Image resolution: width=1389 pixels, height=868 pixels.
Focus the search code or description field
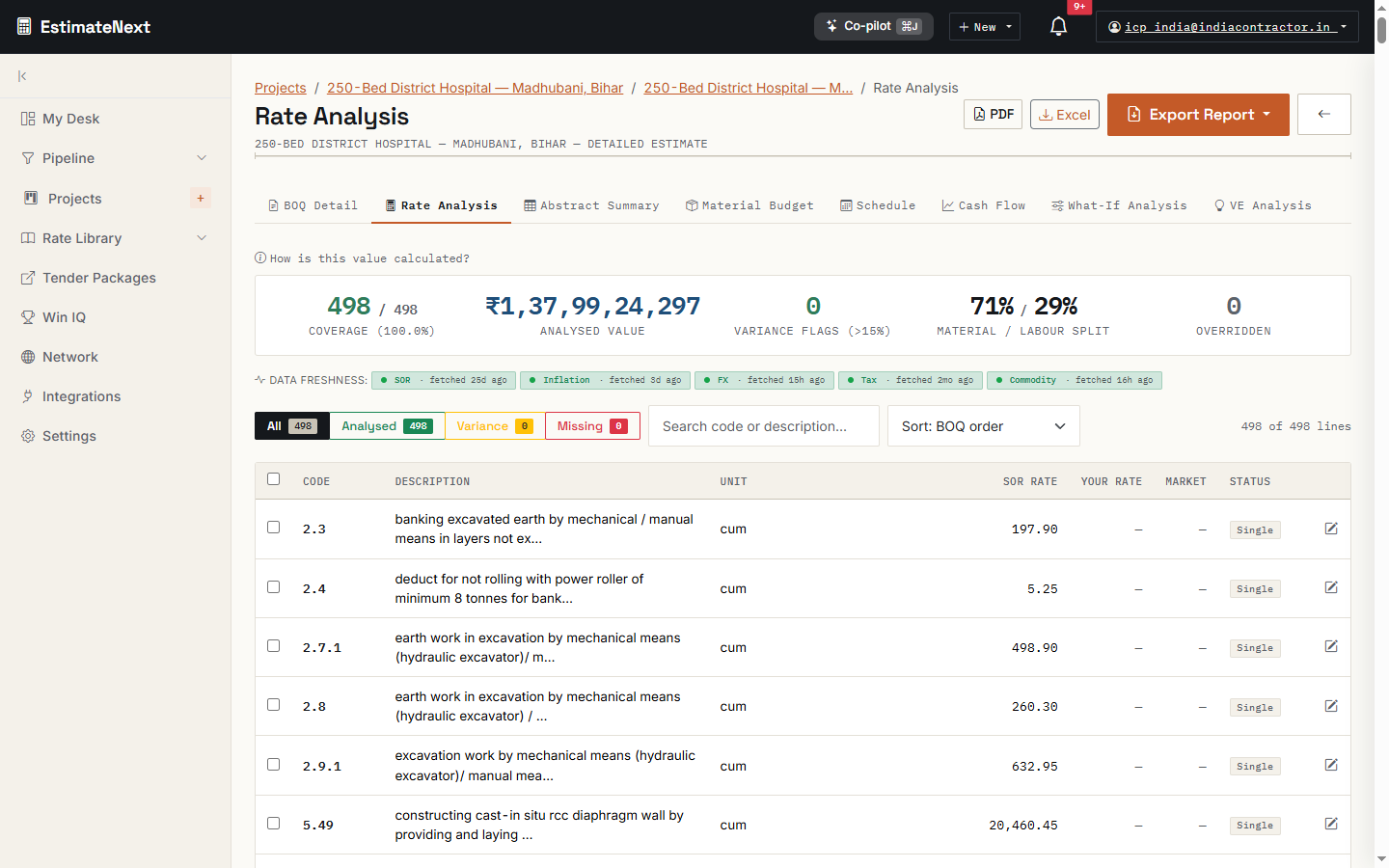(764, 426)
